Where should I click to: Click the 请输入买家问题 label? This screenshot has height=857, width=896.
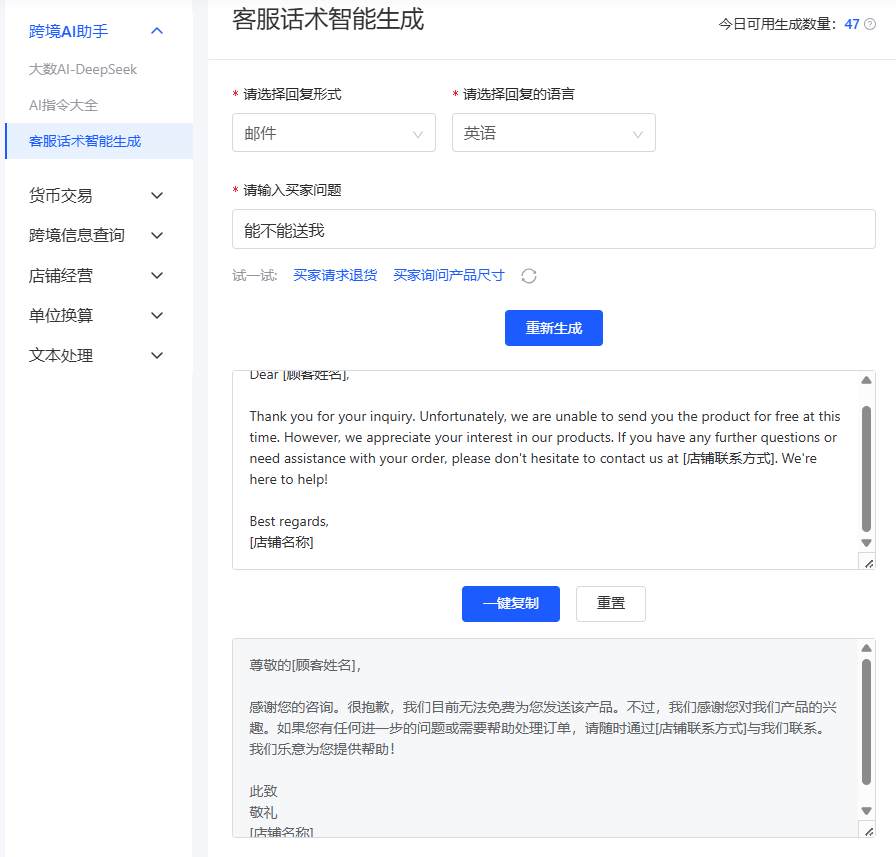(292, 190)
